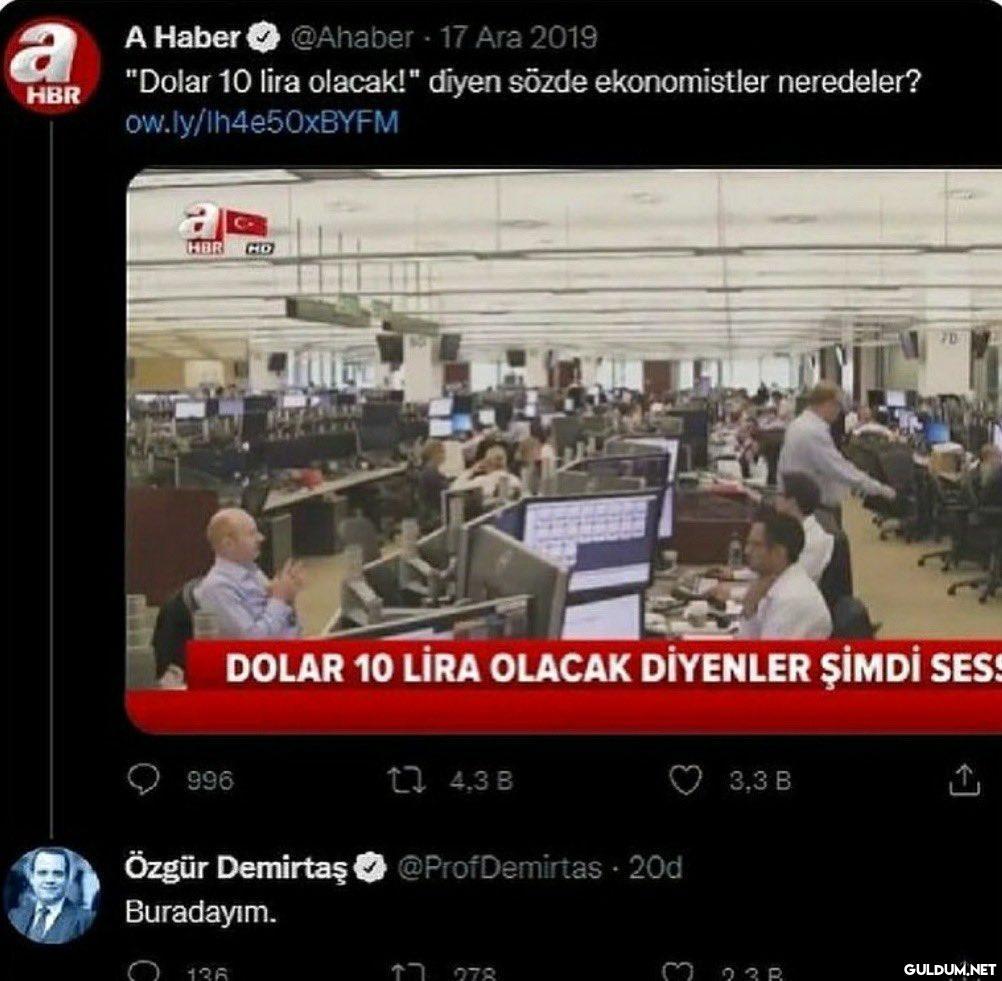Screen dimensions: 1002x981
Task: Open the ow.ly/Ih4e50xBYFM link
Action: [x=262, y=122]
